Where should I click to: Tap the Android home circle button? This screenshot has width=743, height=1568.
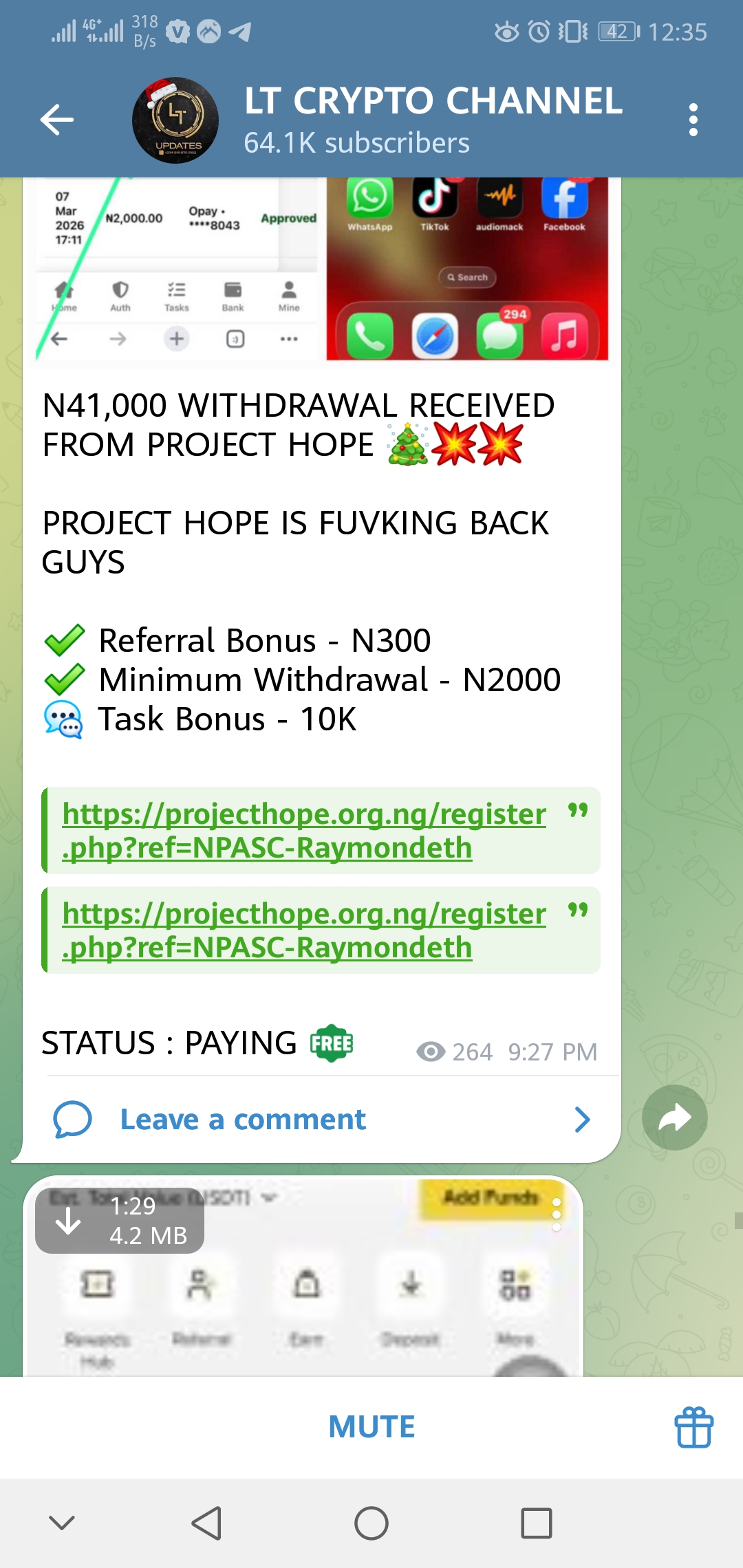[371, 1523]
